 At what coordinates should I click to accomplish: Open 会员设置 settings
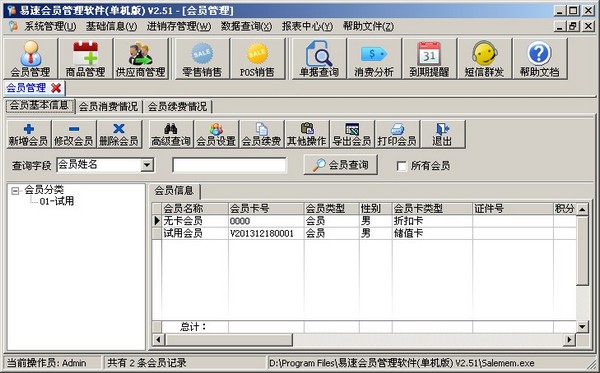(216, 134)
